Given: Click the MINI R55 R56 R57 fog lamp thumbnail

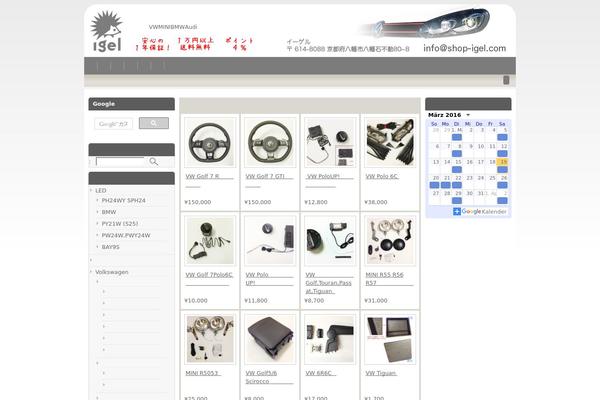Looking at the screenshot, I should [x=390, y=241].
